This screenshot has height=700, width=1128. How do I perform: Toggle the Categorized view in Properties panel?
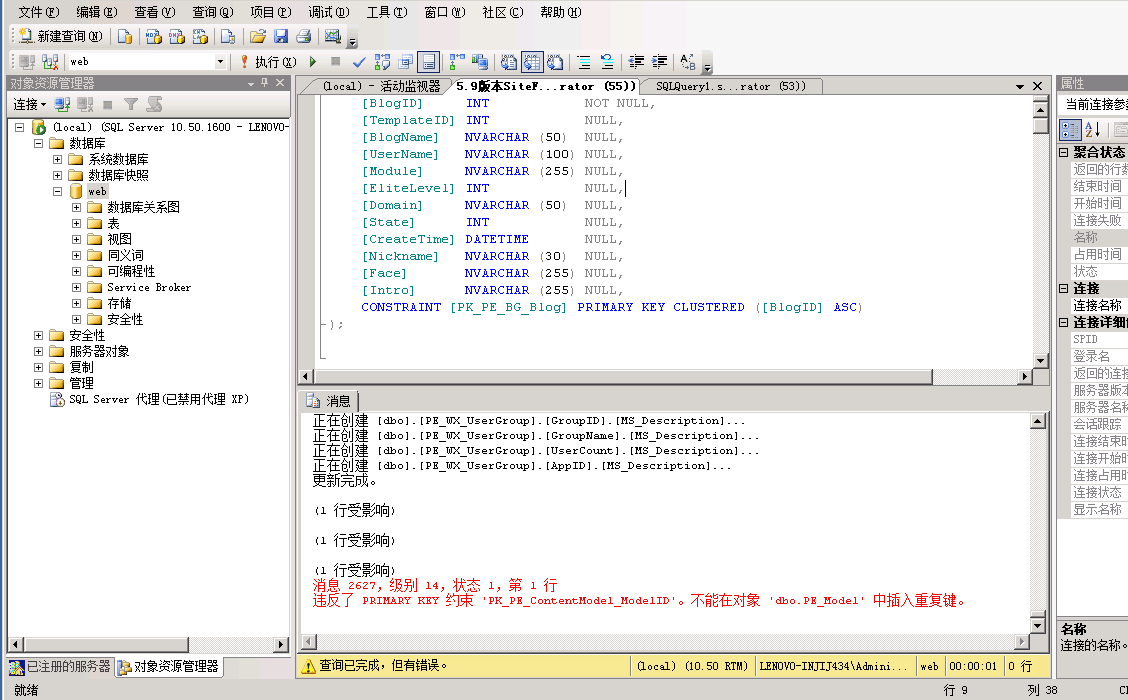1070,129
